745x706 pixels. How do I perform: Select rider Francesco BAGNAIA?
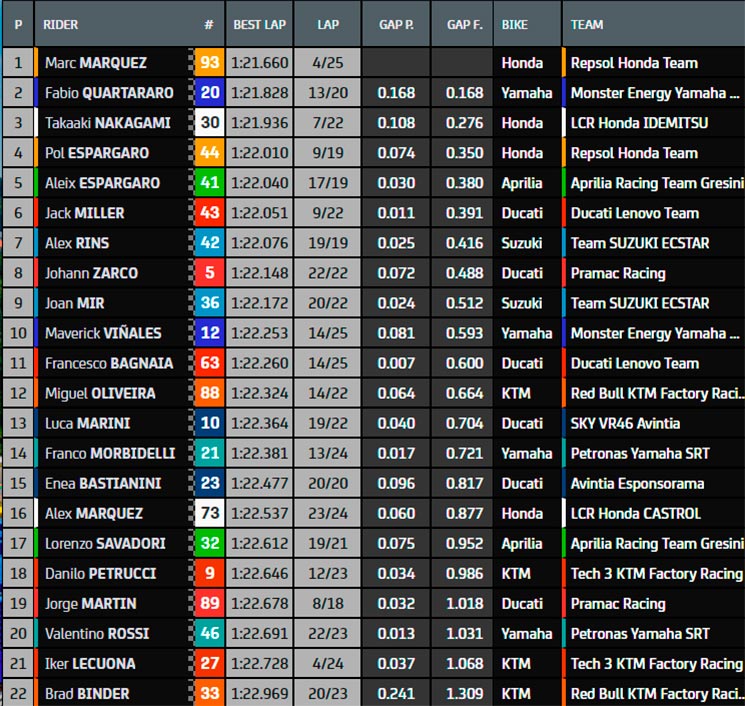pos(109,363)
